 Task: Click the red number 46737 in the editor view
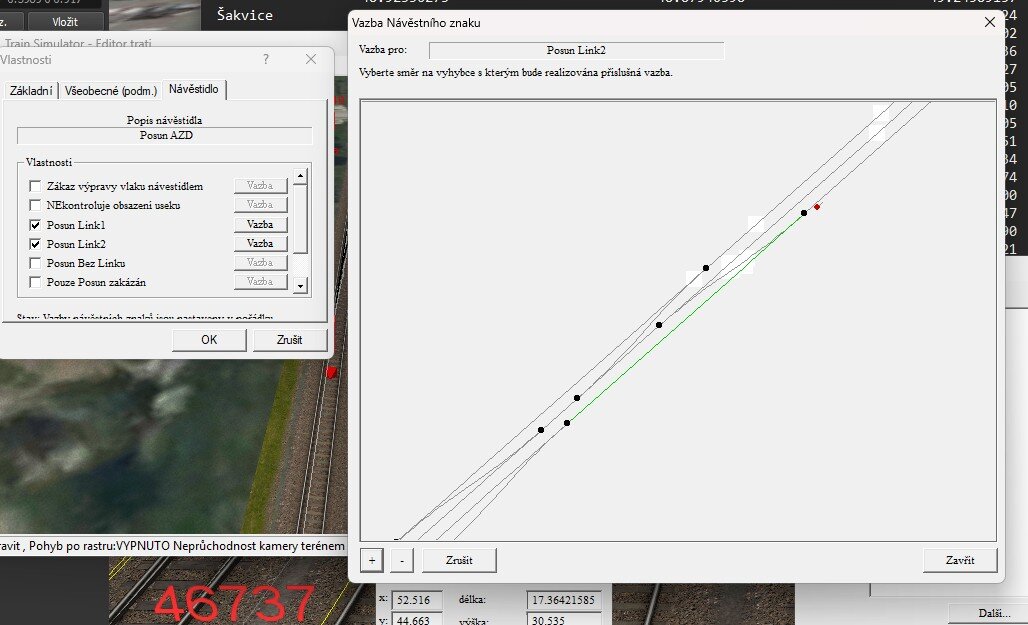(234, 604)
